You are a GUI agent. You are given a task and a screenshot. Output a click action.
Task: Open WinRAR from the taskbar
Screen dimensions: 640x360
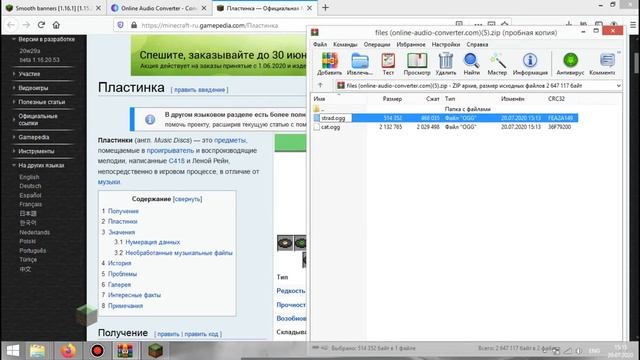[125, 351]
